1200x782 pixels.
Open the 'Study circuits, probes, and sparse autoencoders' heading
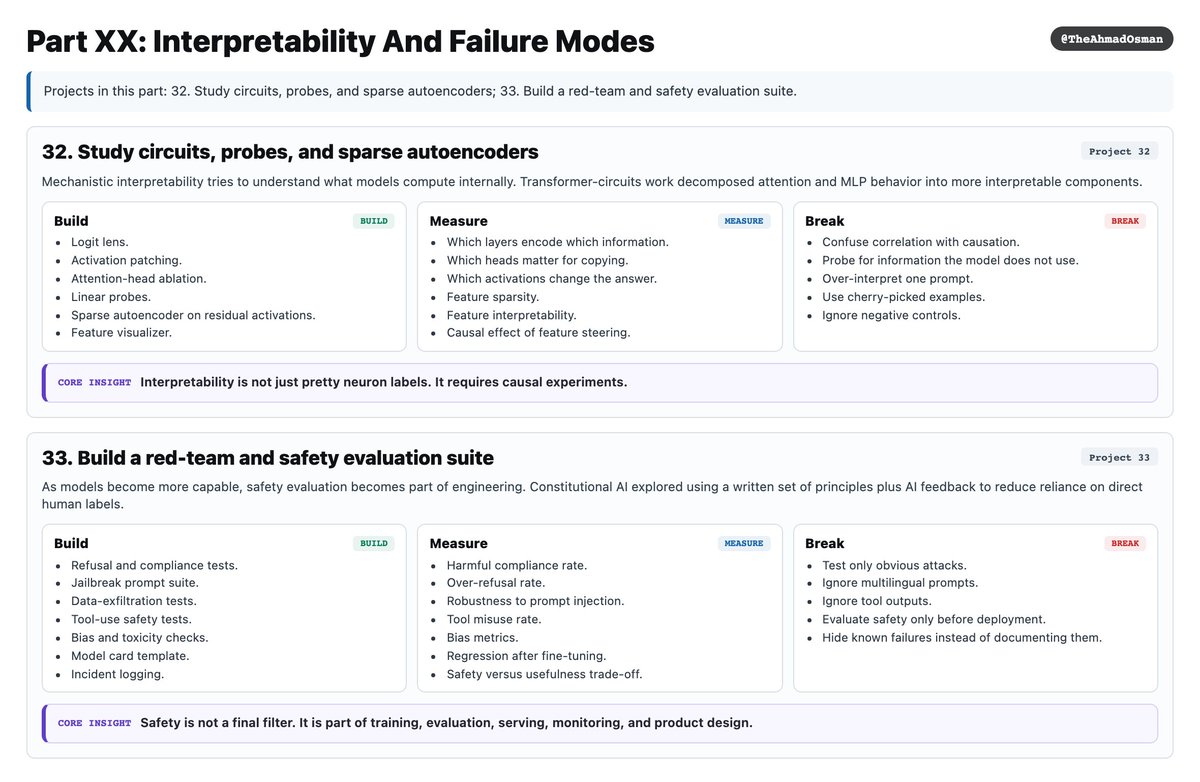coord(290,152)
